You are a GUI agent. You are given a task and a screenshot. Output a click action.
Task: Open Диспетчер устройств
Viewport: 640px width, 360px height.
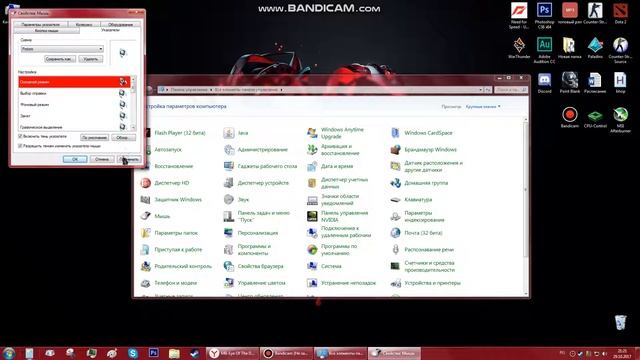pyautogui.click(x=256, y=183)
